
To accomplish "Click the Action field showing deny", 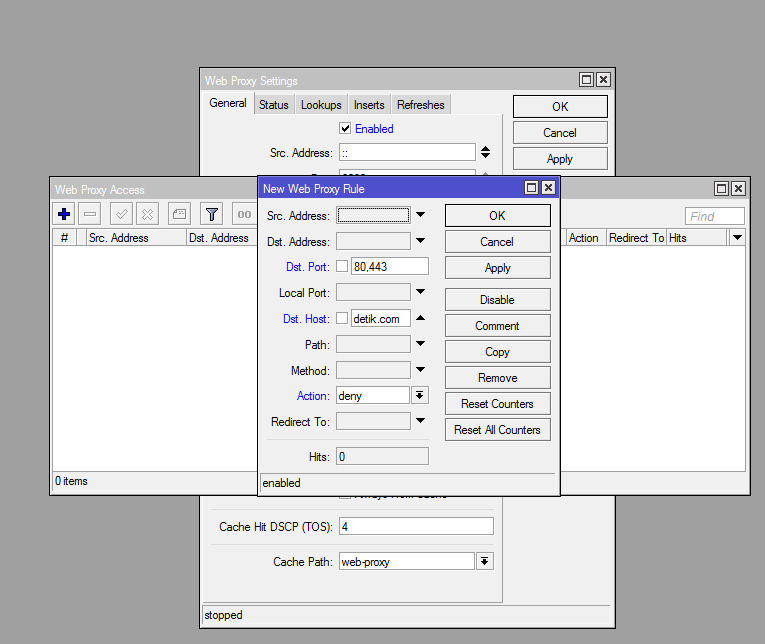I will pos(373,395).
